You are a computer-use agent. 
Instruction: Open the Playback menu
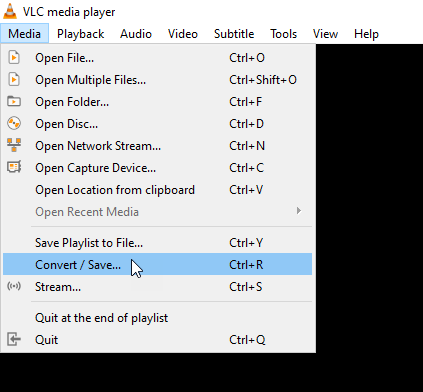pos(80,34)
